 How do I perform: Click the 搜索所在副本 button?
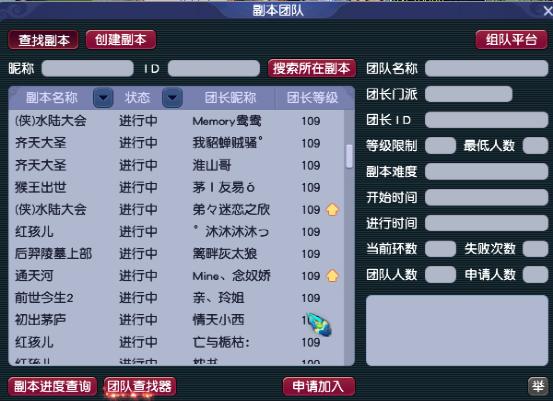[312, 68]
